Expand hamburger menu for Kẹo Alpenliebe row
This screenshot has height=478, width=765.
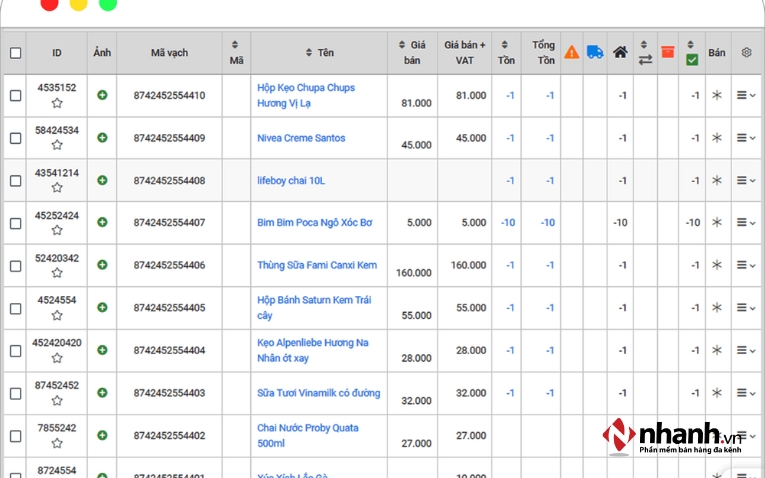point(746,351)
